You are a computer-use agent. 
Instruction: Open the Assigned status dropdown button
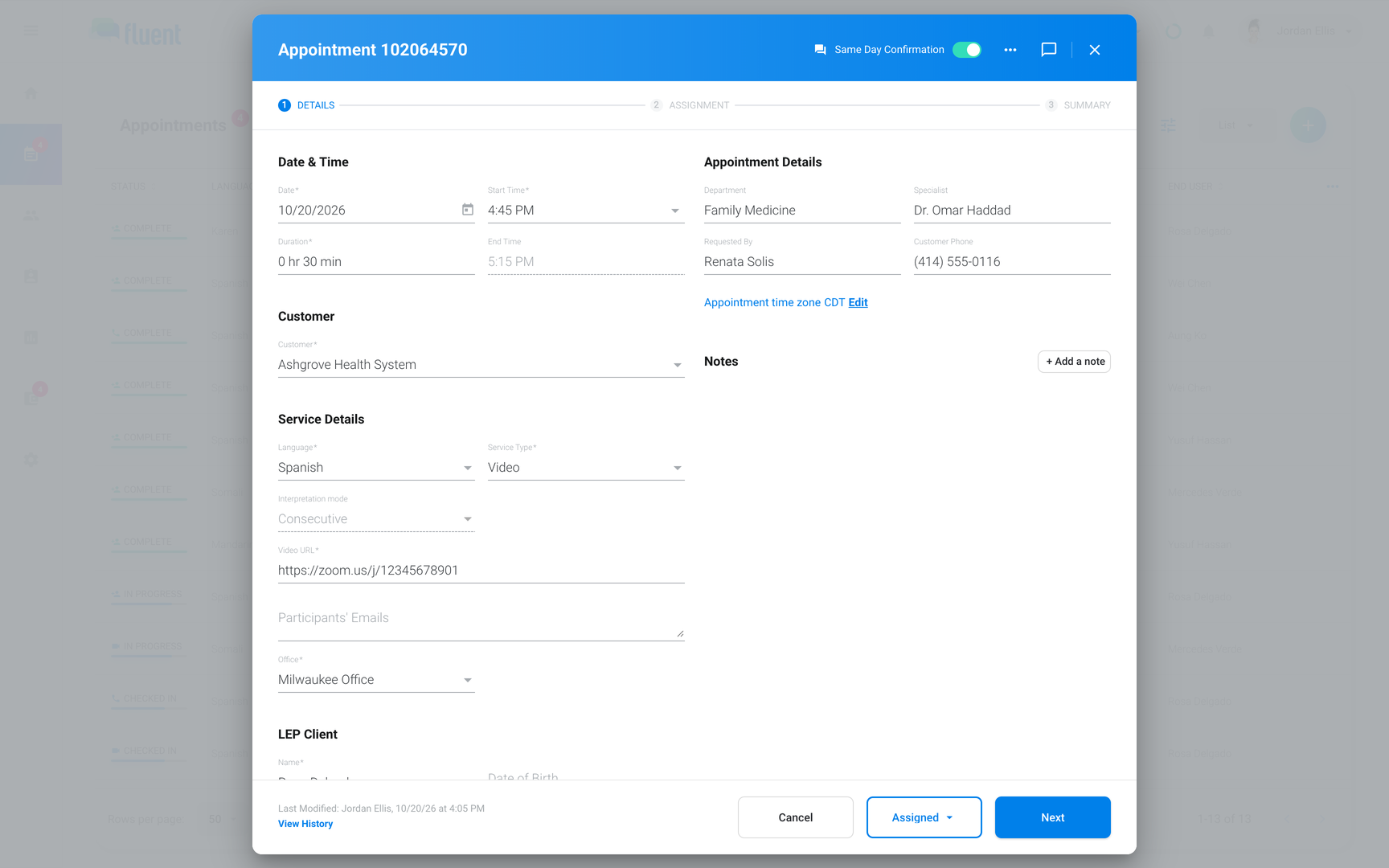coord(924,817)
